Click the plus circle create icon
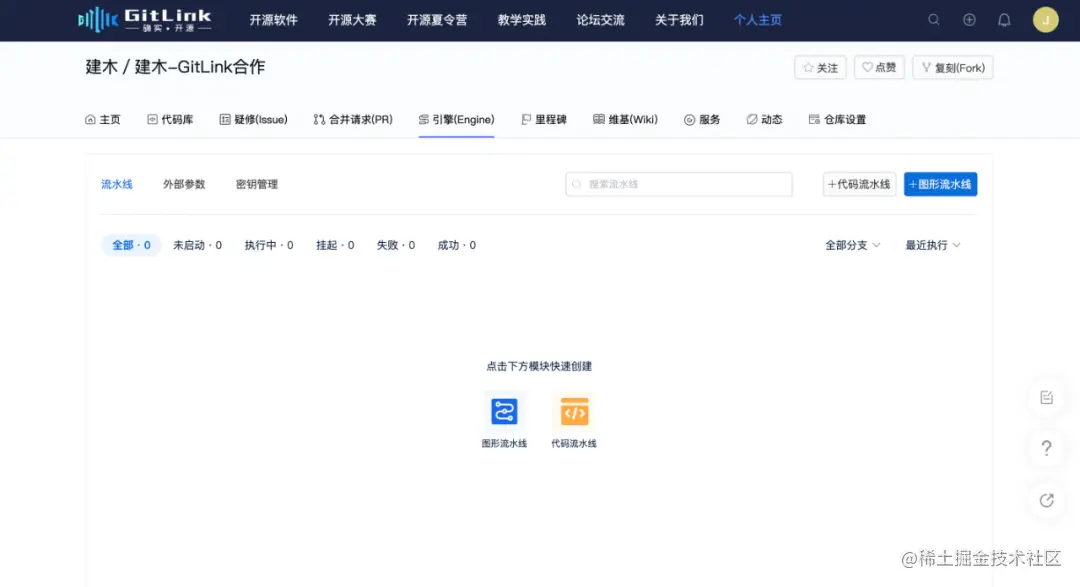Viewport: 1080px width, 587px height. pyautogui.click(x=968, y=19)
